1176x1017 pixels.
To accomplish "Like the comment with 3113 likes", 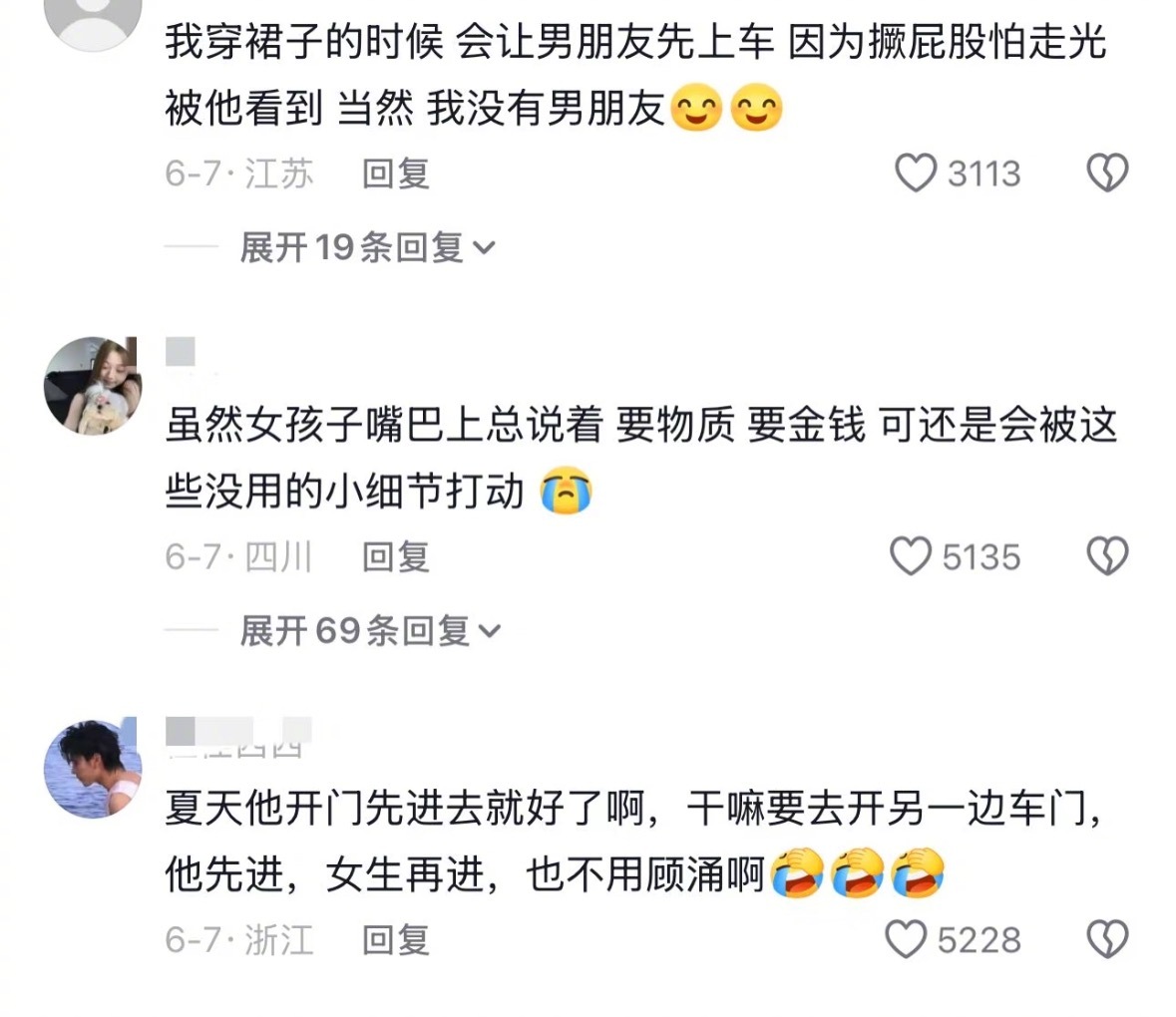I will pyautogui.click(x=915, y=173).
